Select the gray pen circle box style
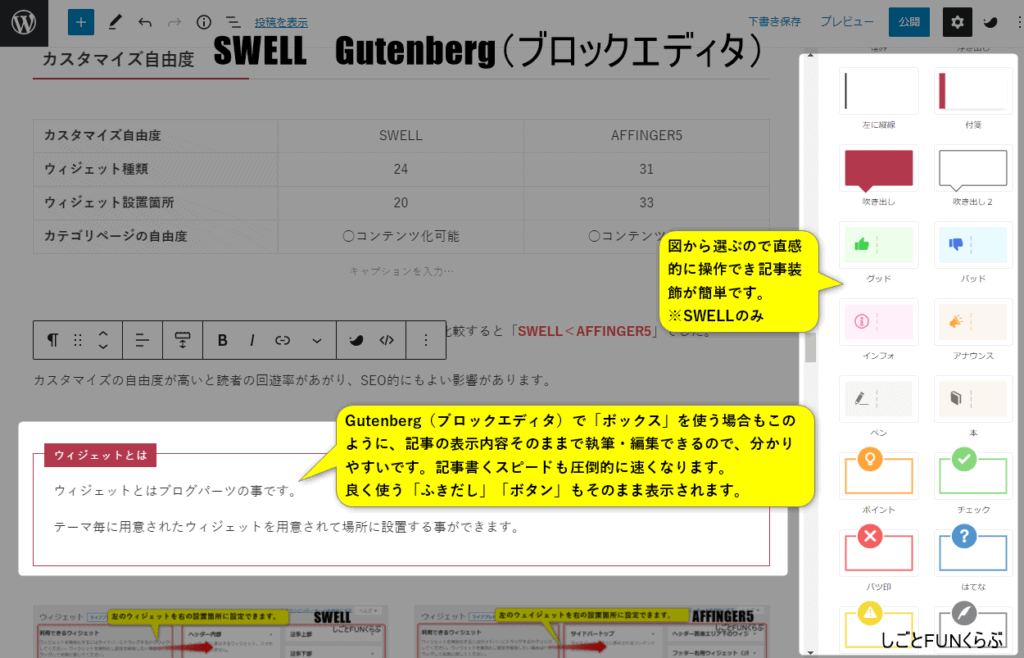Image resolution: width=1024 pixels, height=658 pixels. pyautogui.click(x=973, y=625)
